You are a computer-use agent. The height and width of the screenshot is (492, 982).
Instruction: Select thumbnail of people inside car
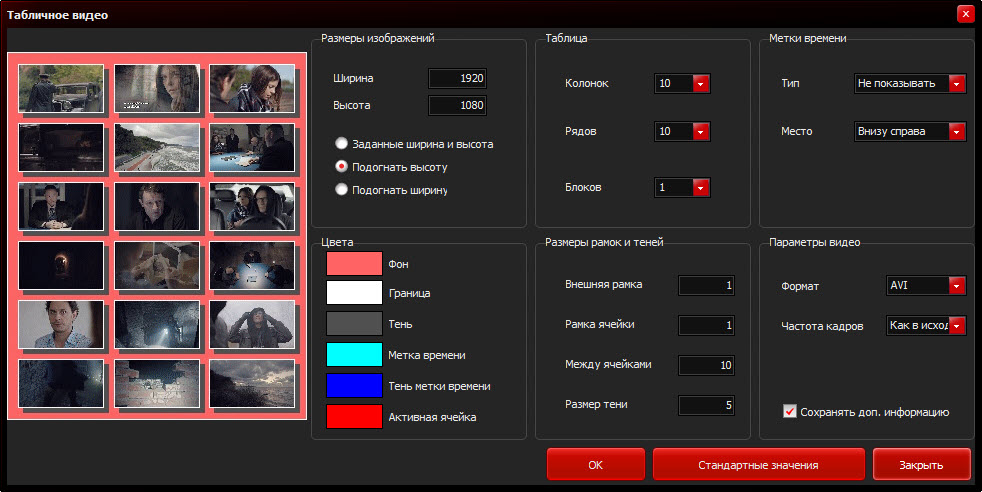(252, 207)
